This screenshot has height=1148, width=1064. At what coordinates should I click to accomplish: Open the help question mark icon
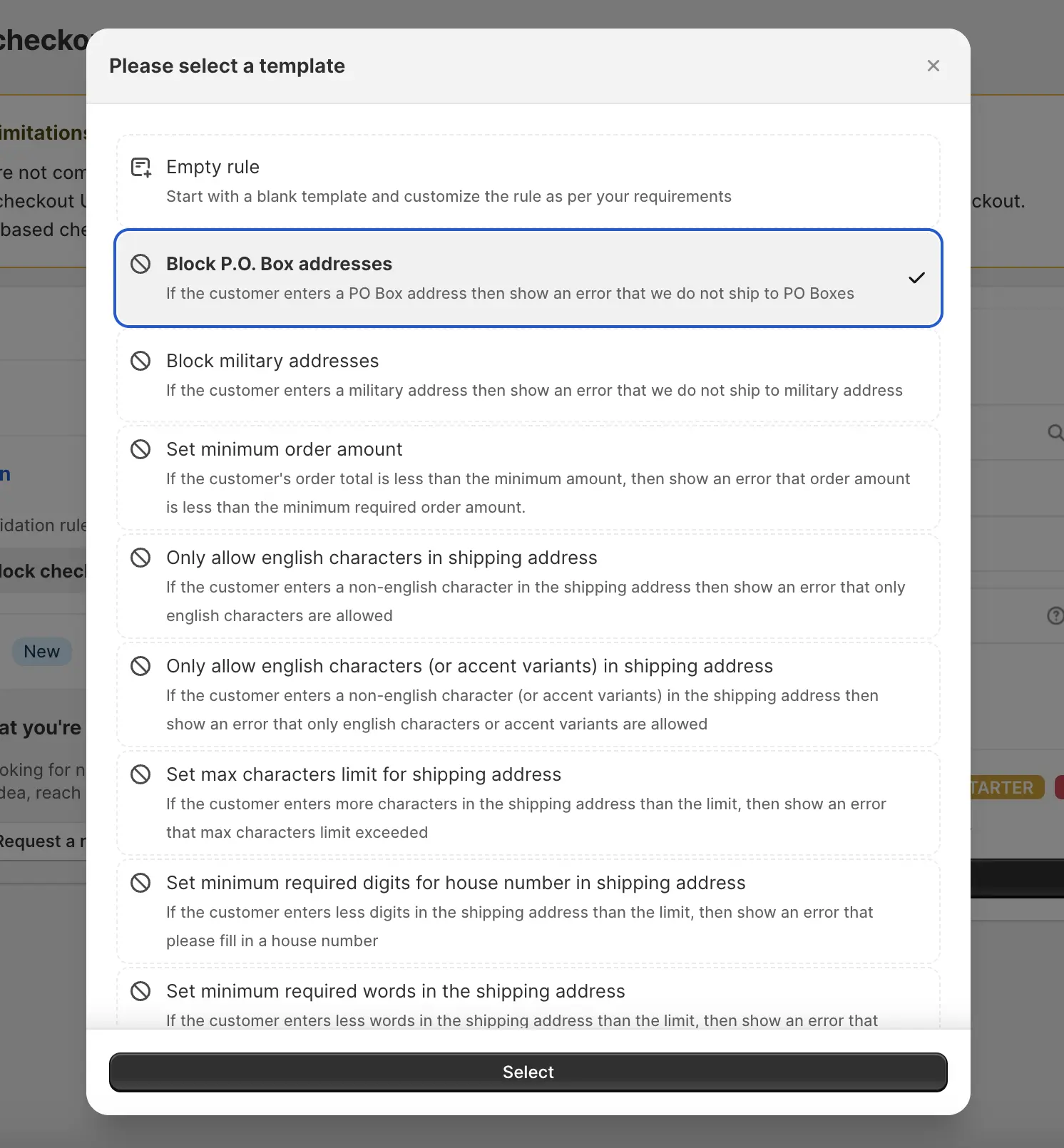pyautogui.click(x=1055, y=616)
